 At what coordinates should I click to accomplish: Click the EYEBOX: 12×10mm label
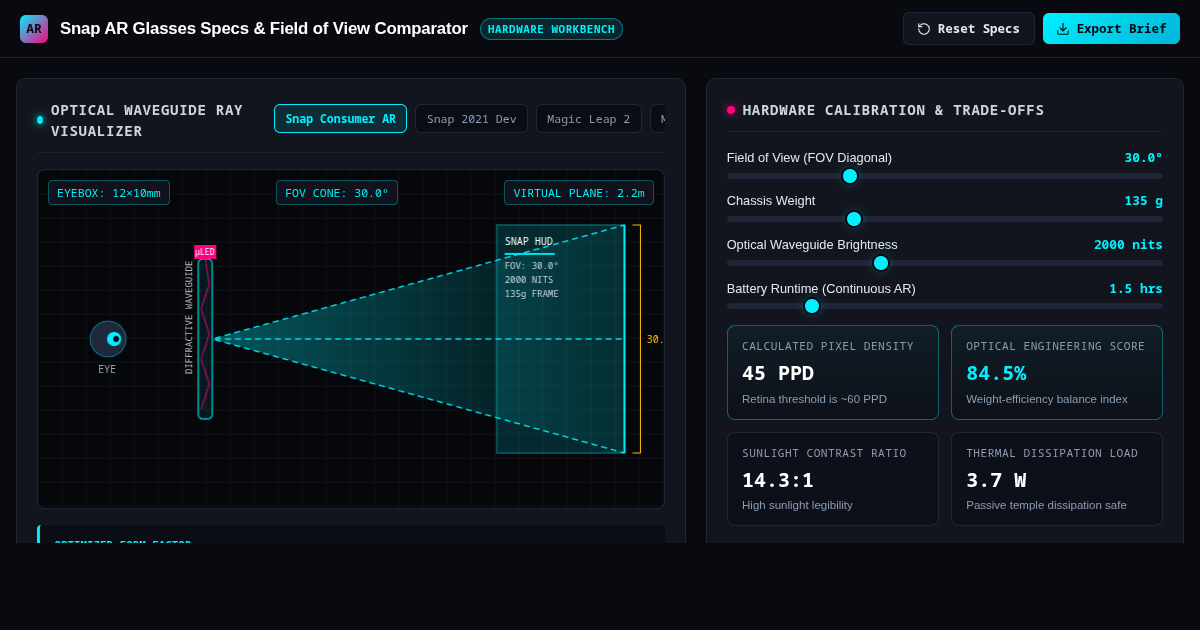coord(109,193)
